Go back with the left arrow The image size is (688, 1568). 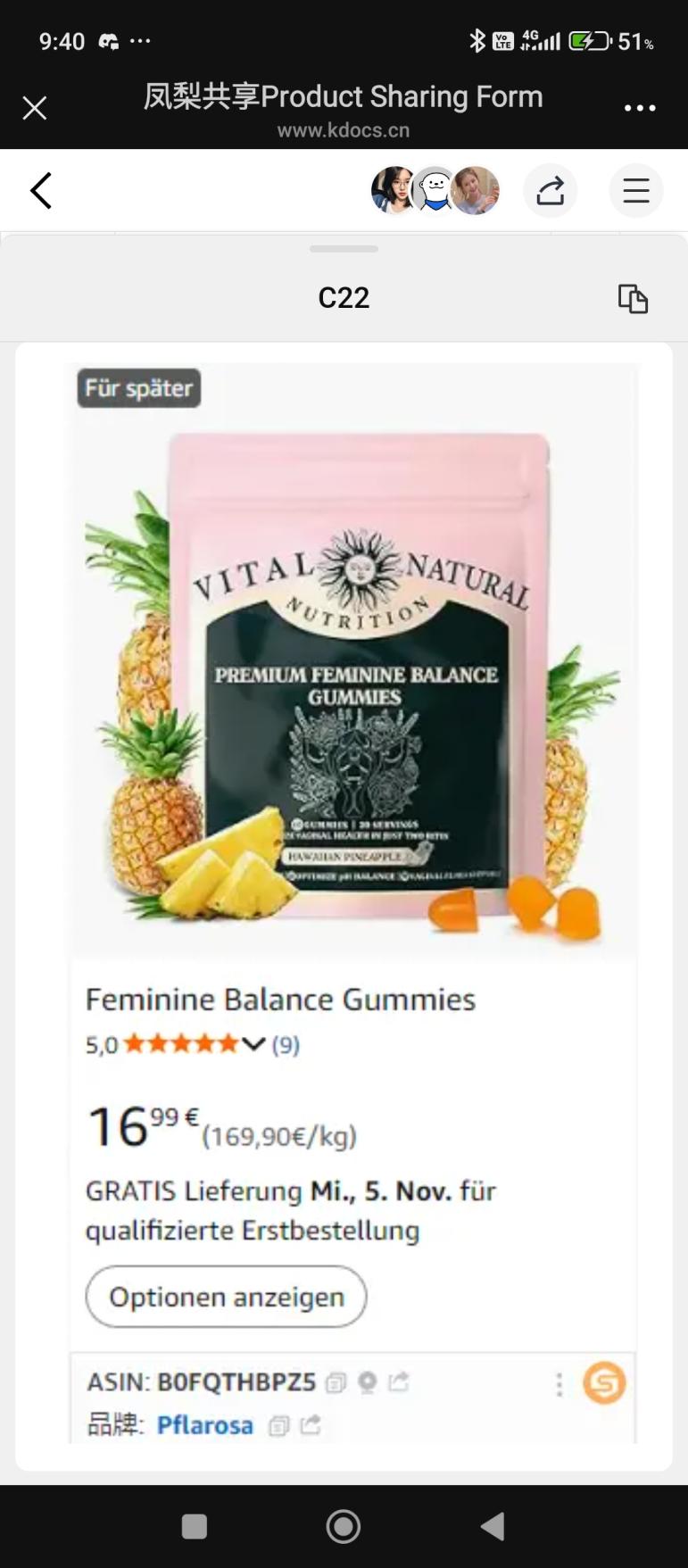(x=41, y=190)
